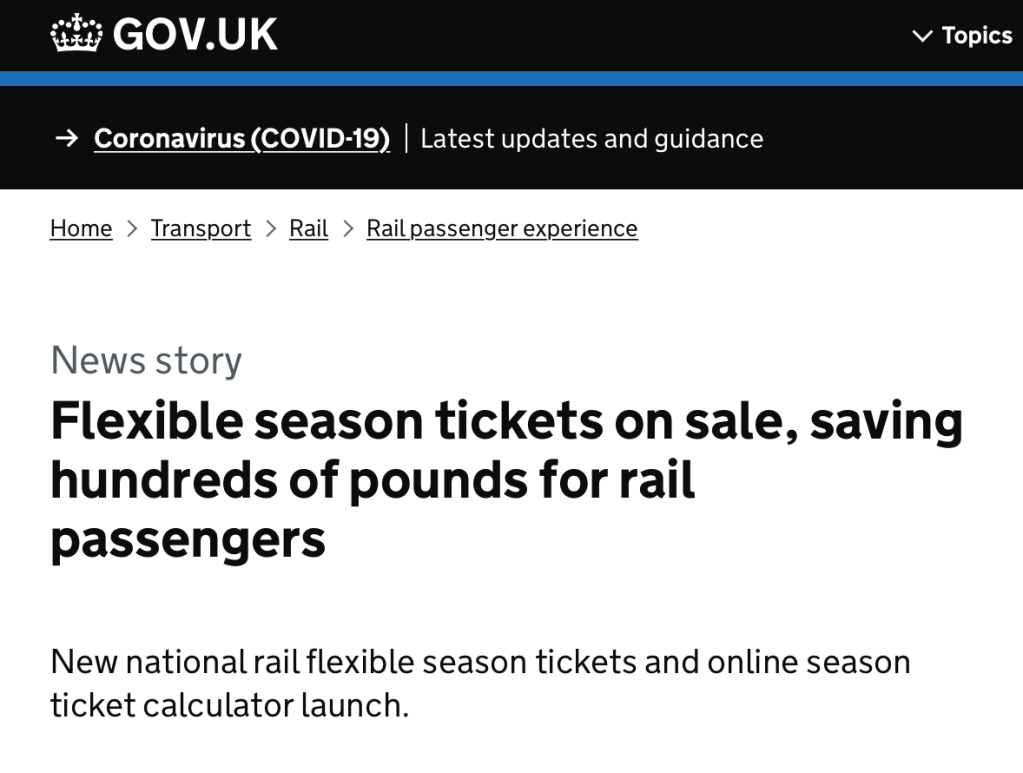Open the Coronavirus (COVID-19) link
Image resolution: width=1023 pixels, height=773 pixels.
pyautogui.click(x=242, y=138)
